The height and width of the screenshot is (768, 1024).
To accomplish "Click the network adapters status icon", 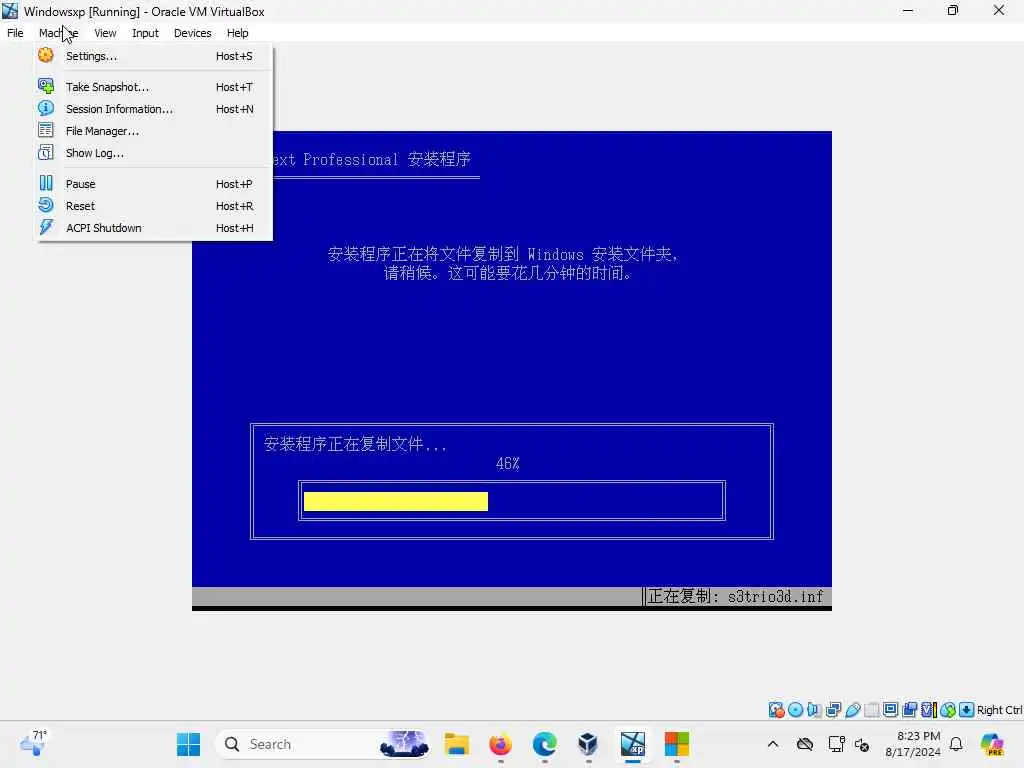I will point(833,710).
